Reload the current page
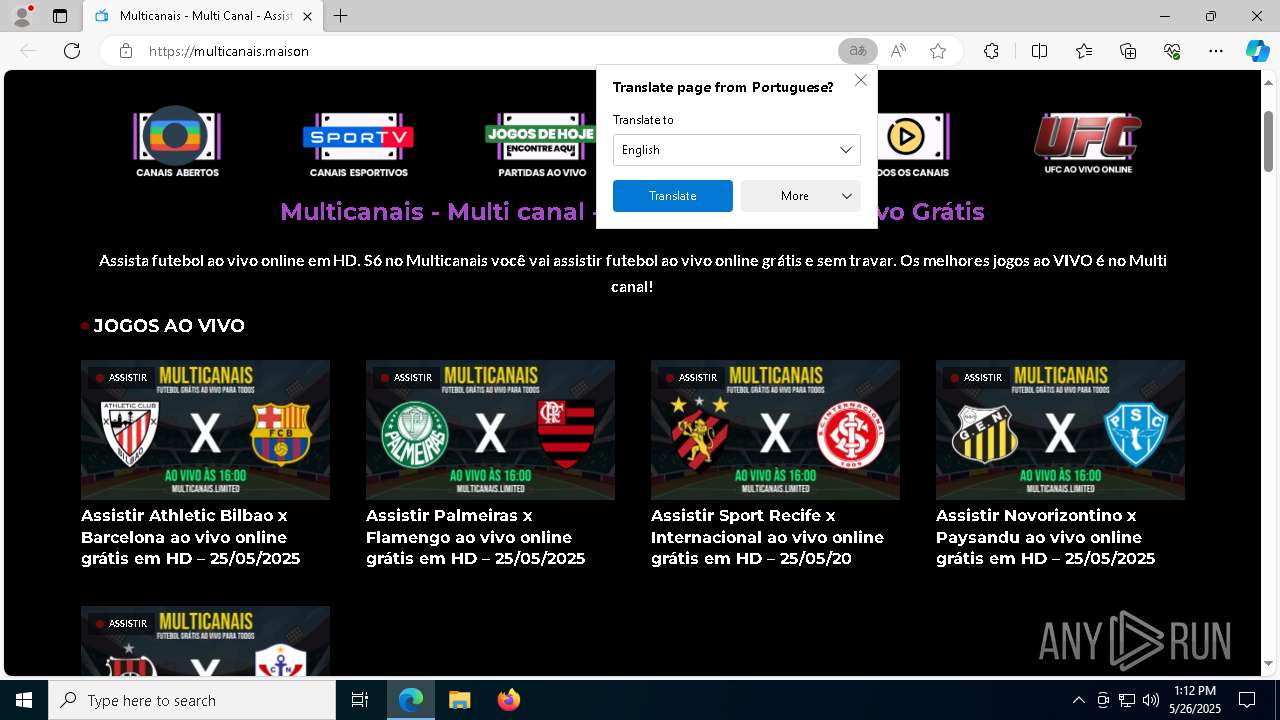 [72, 51]
